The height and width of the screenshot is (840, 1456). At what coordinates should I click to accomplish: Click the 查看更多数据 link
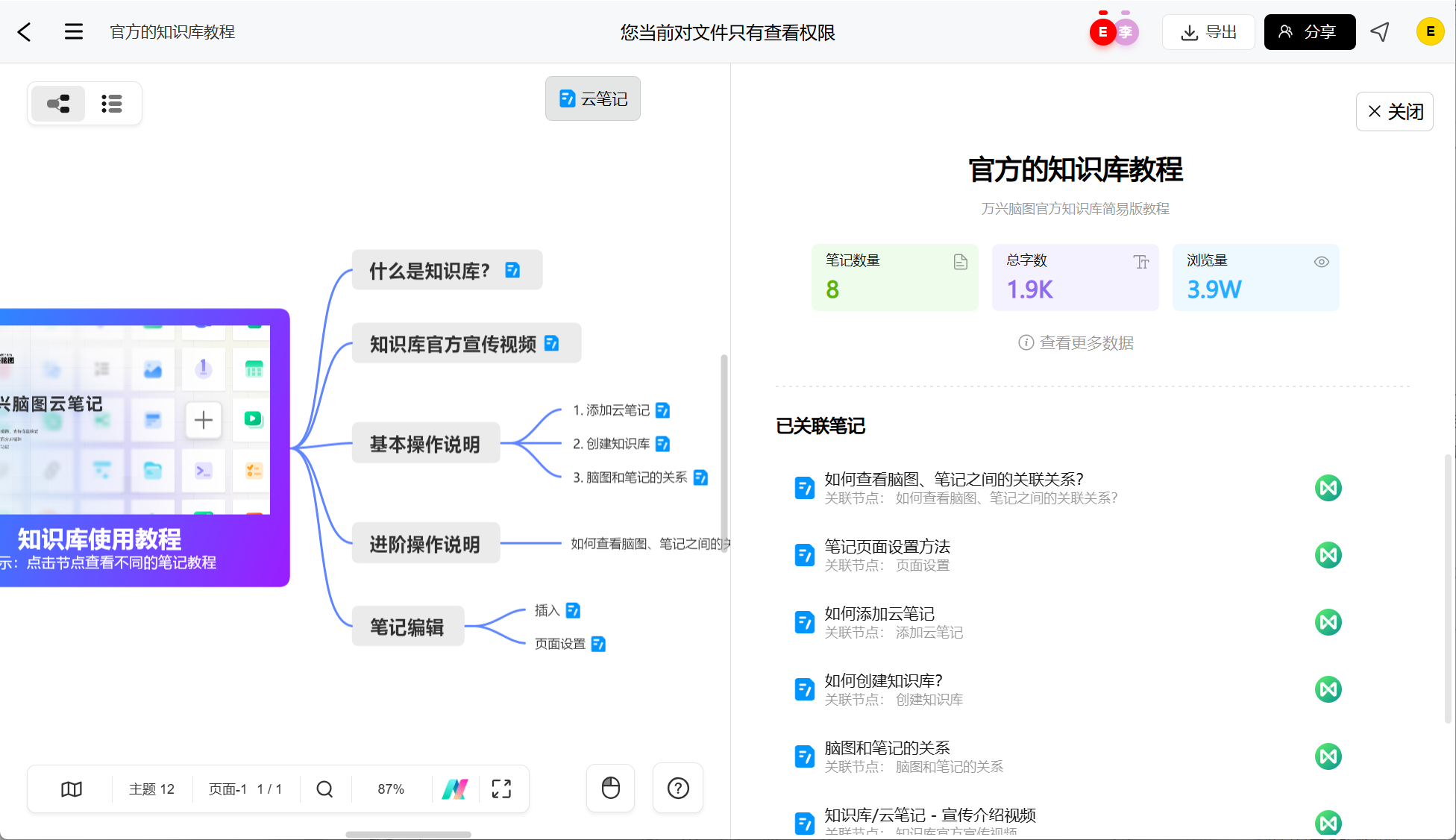[1076, 342]
